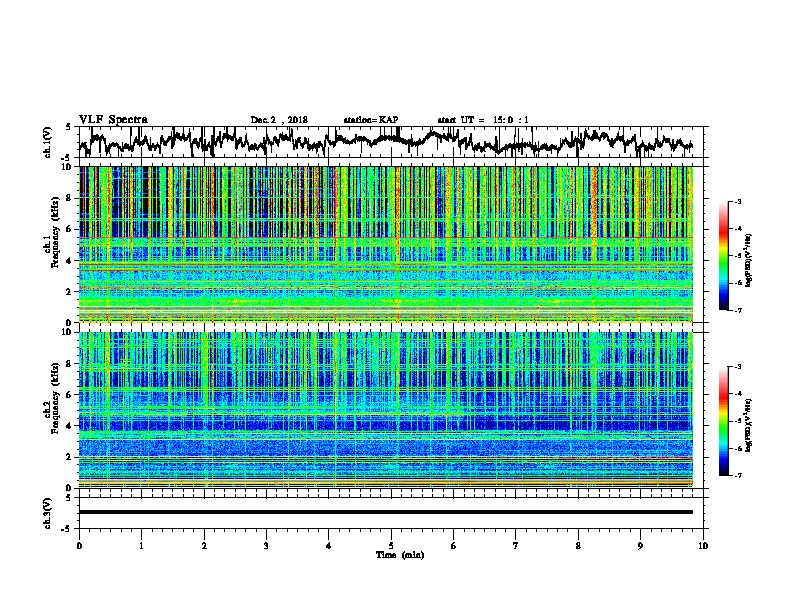Viewport: 792px width, 612px height.
Task: Click the "Time (min)" axis title
Action: click(x=400, y=555)
